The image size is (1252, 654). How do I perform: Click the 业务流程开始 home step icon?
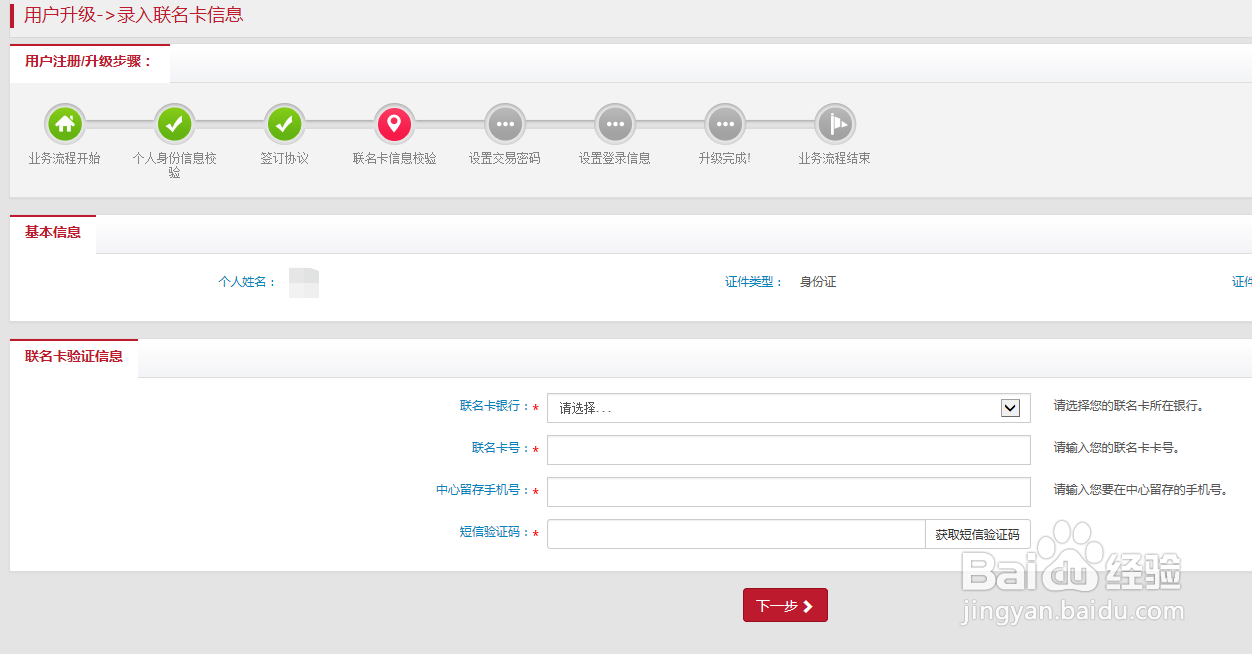[x=65, y=123]
